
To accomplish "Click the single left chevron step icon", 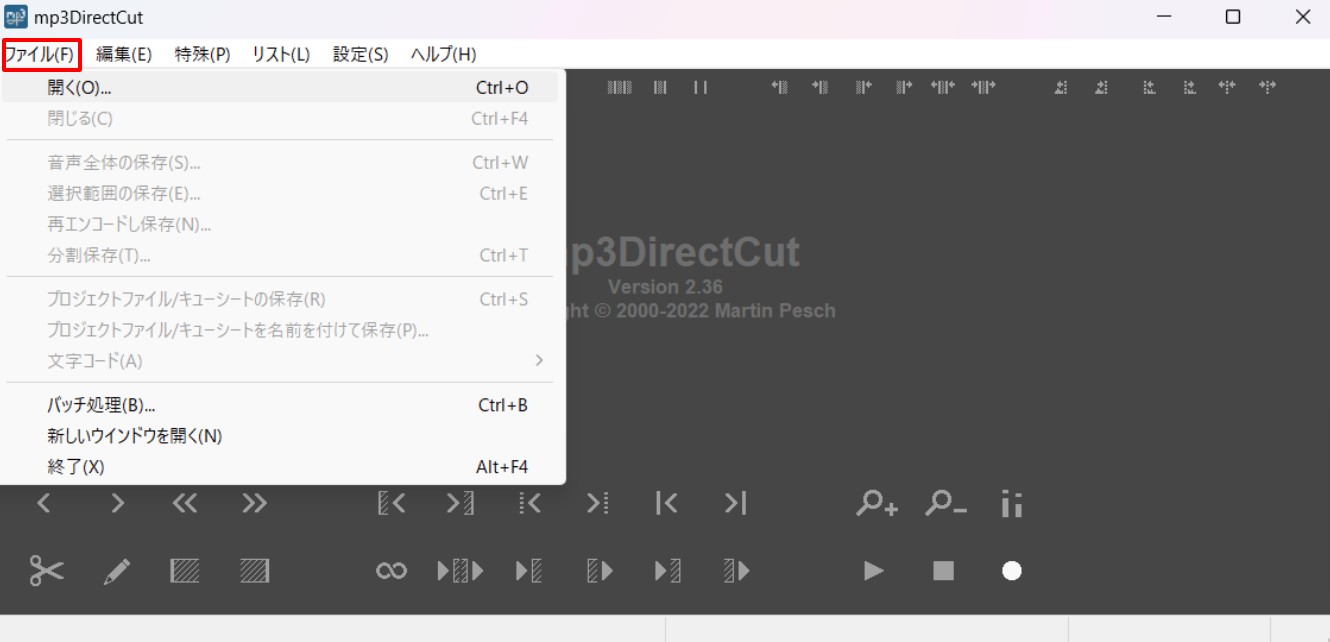I will 44,503.
